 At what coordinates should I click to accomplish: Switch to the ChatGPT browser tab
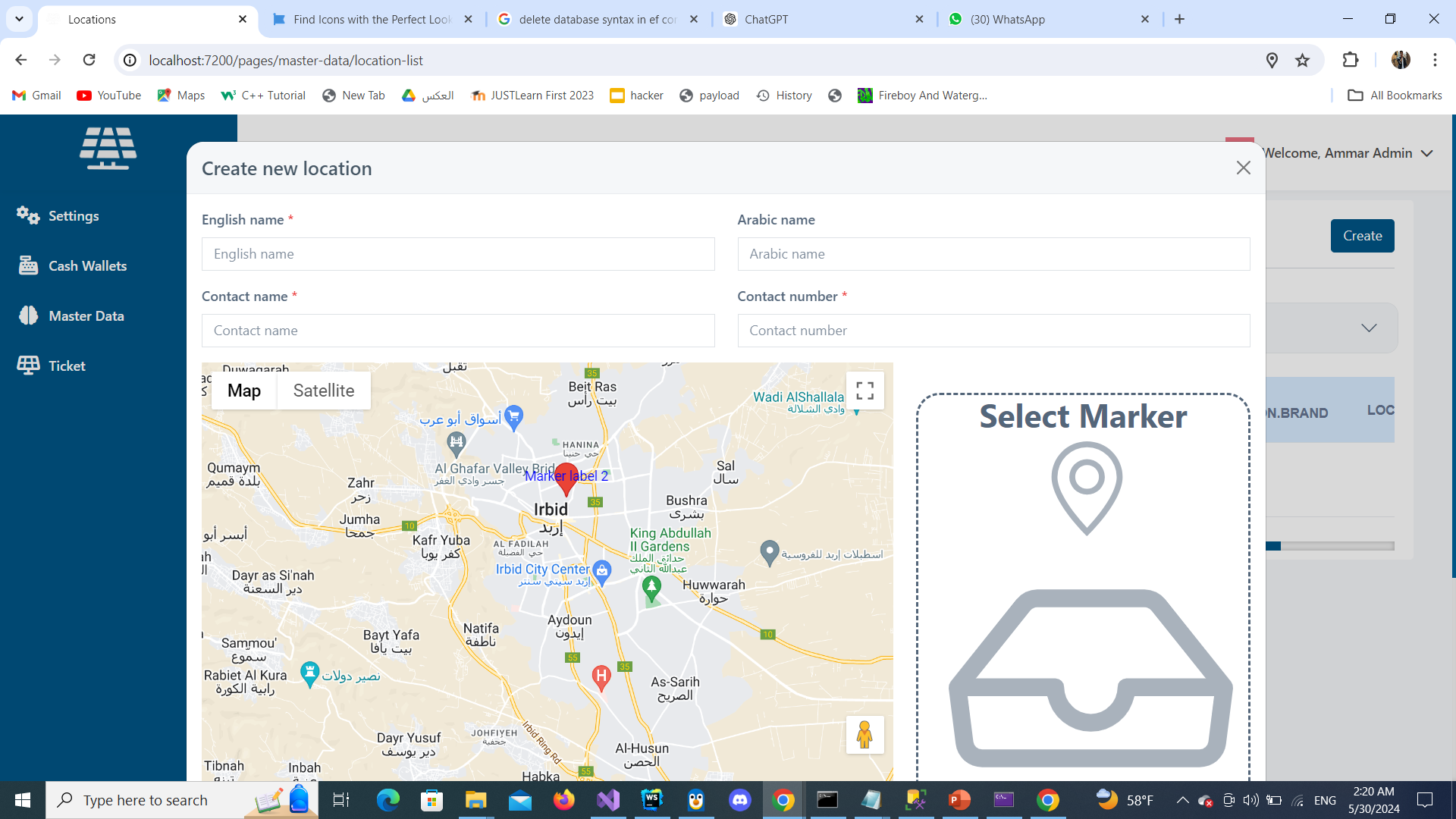tap(766, 20)
